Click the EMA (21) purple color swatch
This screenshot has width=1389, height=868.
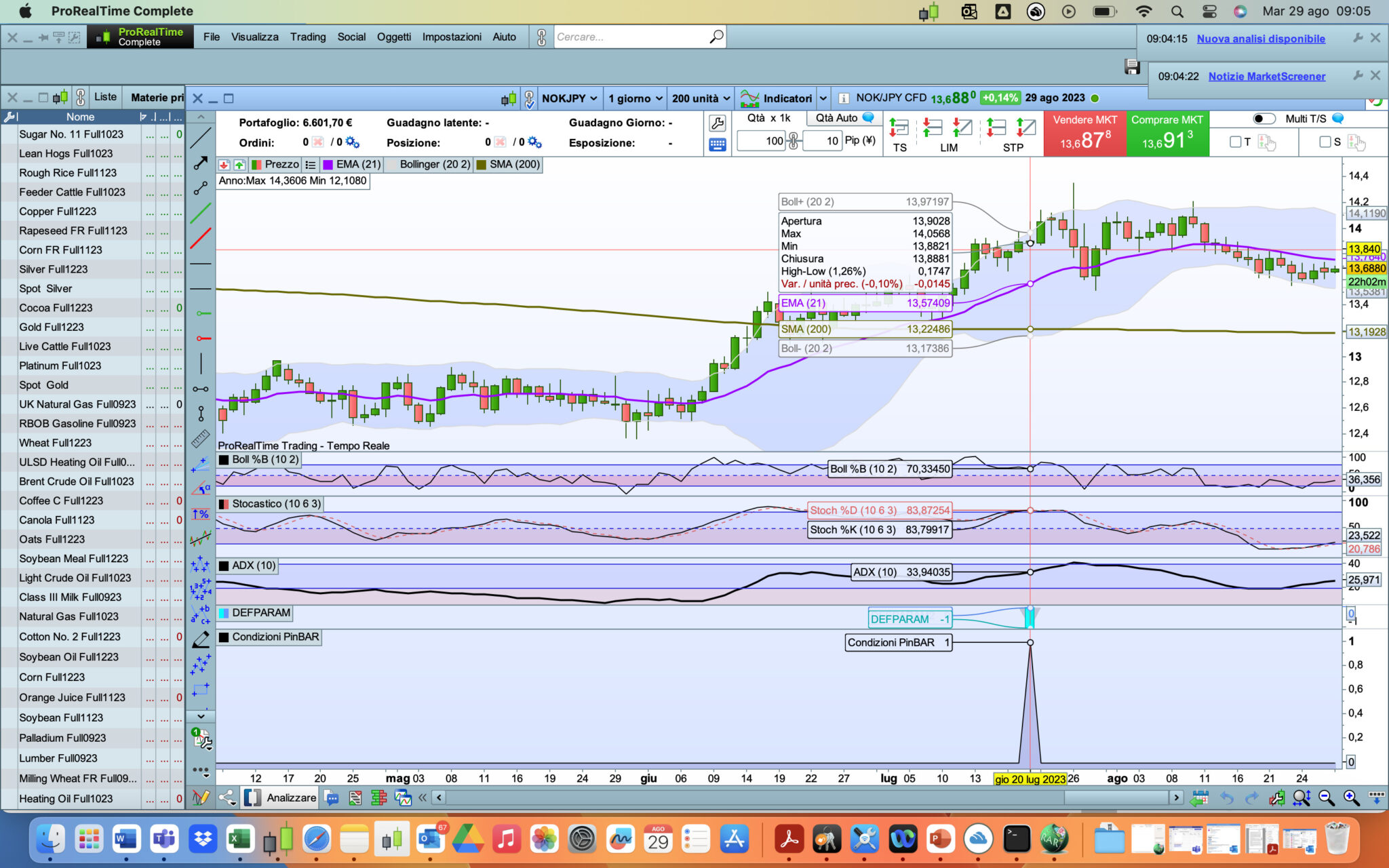328,165
